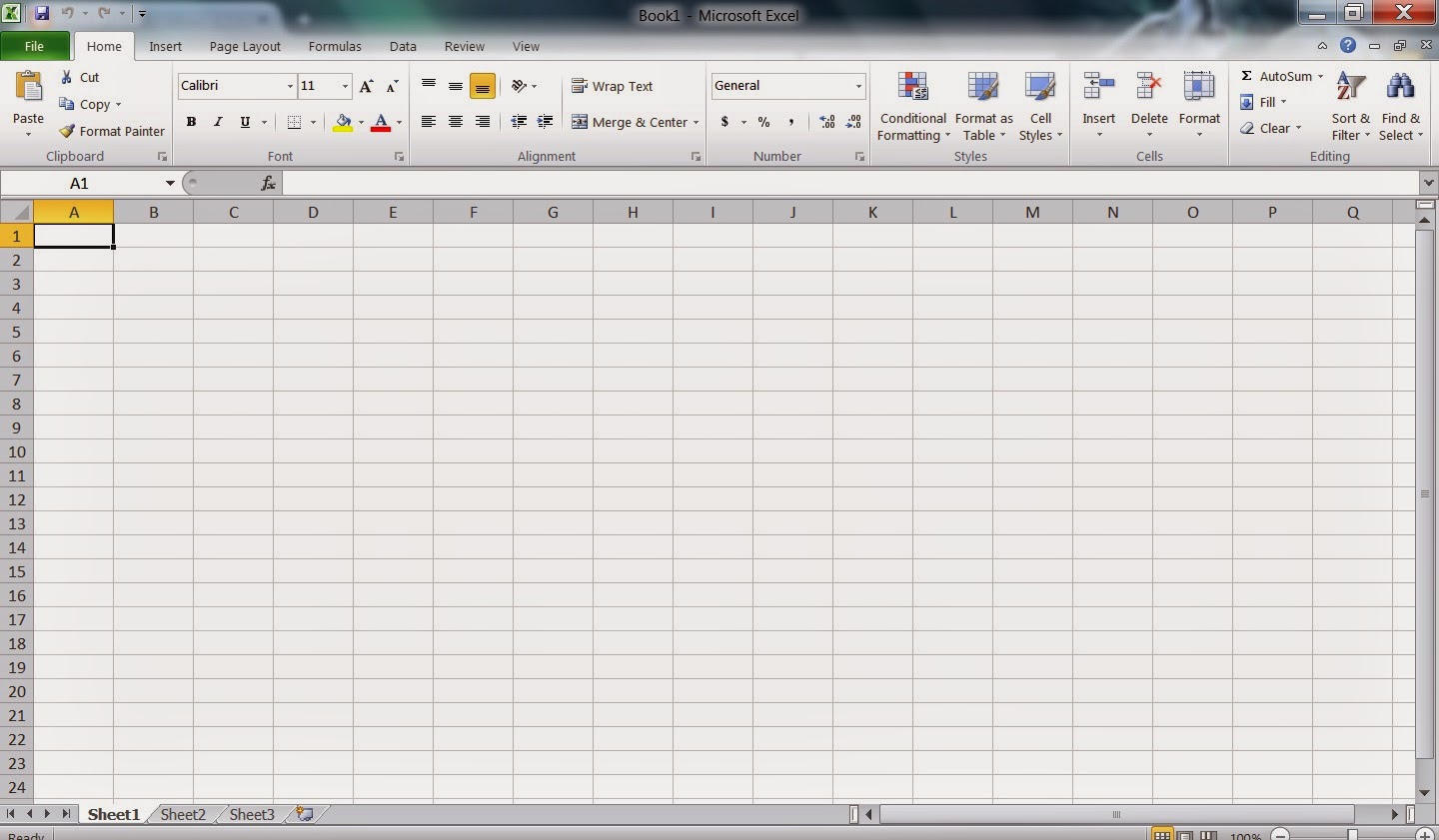The height and width of the screenshot is (840, 1439).
Task: Open Conditional Formatting options
Action: tap(912, 106)
